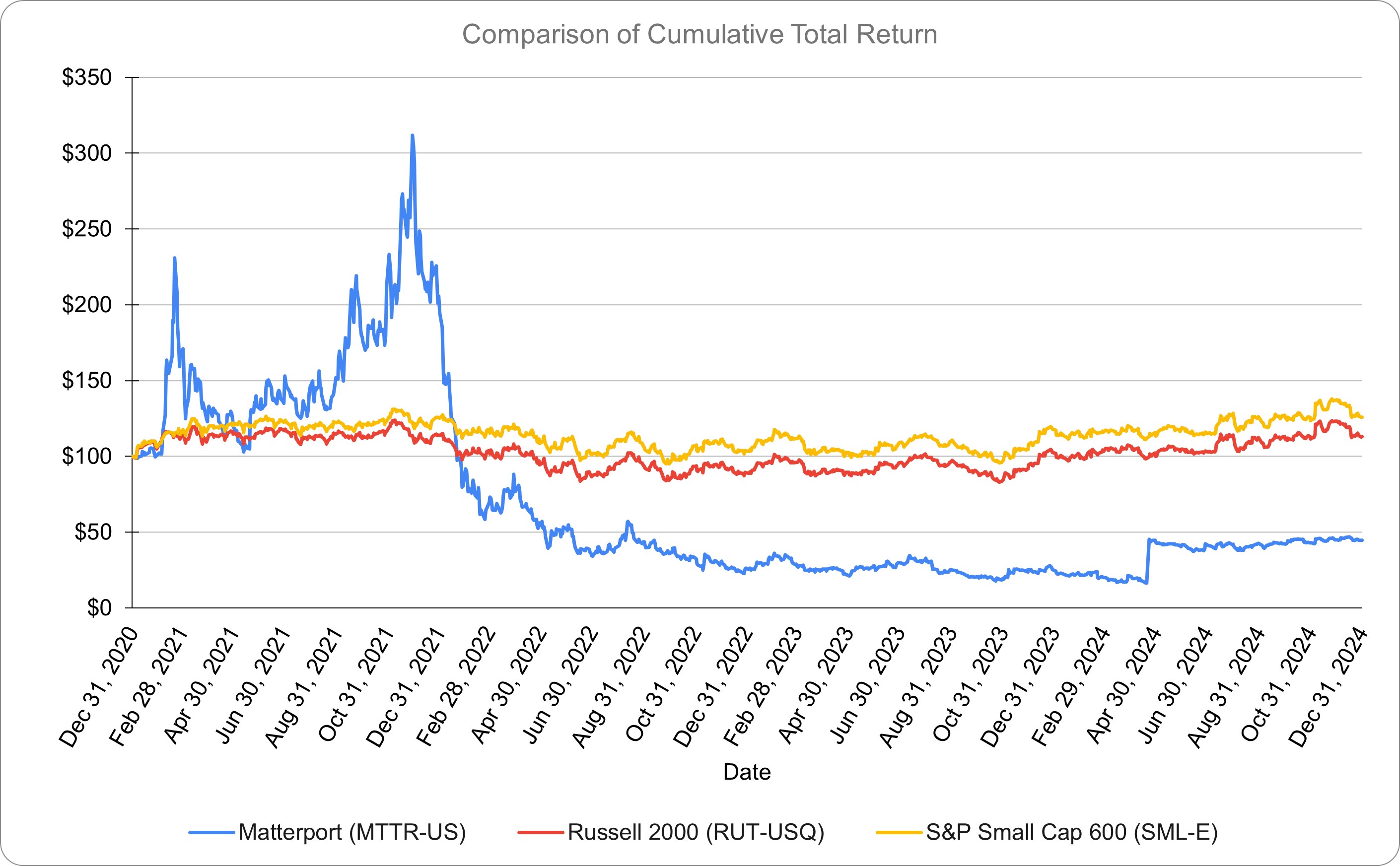Click the 'Date' x-axis title
The image size is (1400, 866).
746,772
